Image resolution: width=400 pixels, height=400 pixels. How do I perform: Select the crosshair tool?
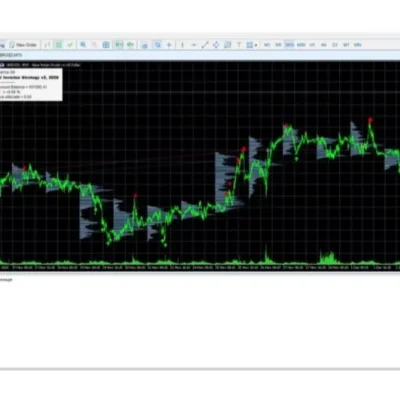click(169, 45)
